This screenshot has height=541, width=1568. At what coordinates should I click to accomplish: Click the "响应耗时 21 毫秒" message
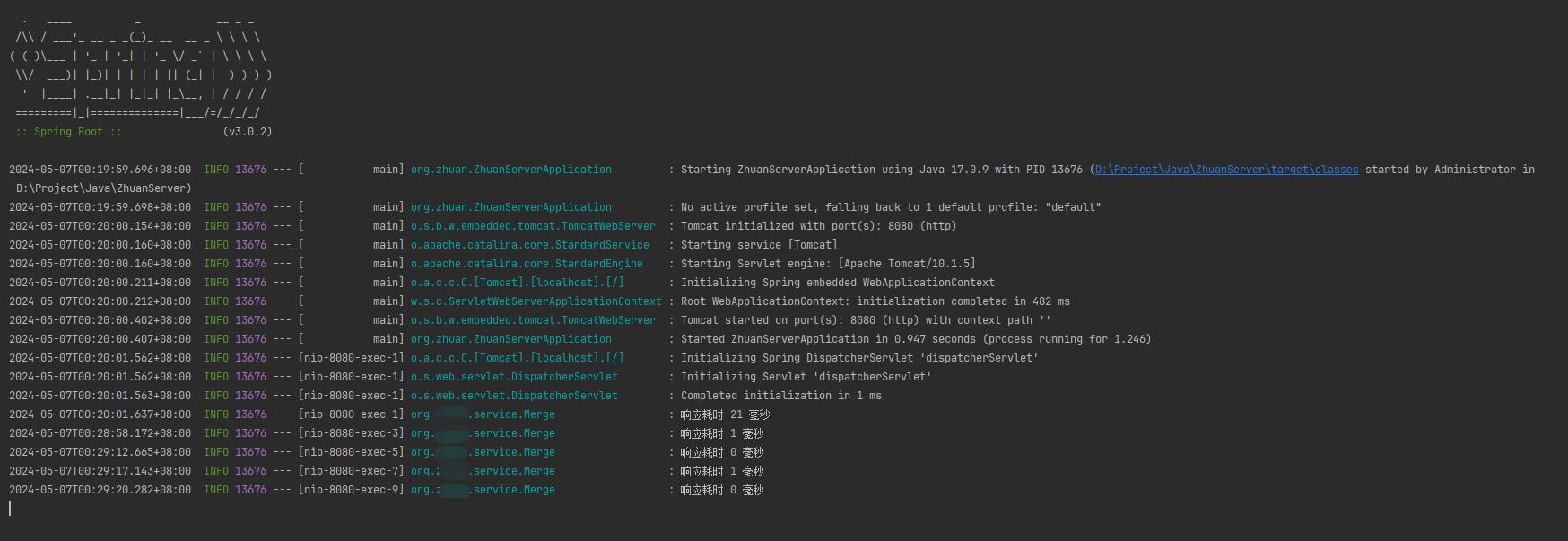pos(725,414)
